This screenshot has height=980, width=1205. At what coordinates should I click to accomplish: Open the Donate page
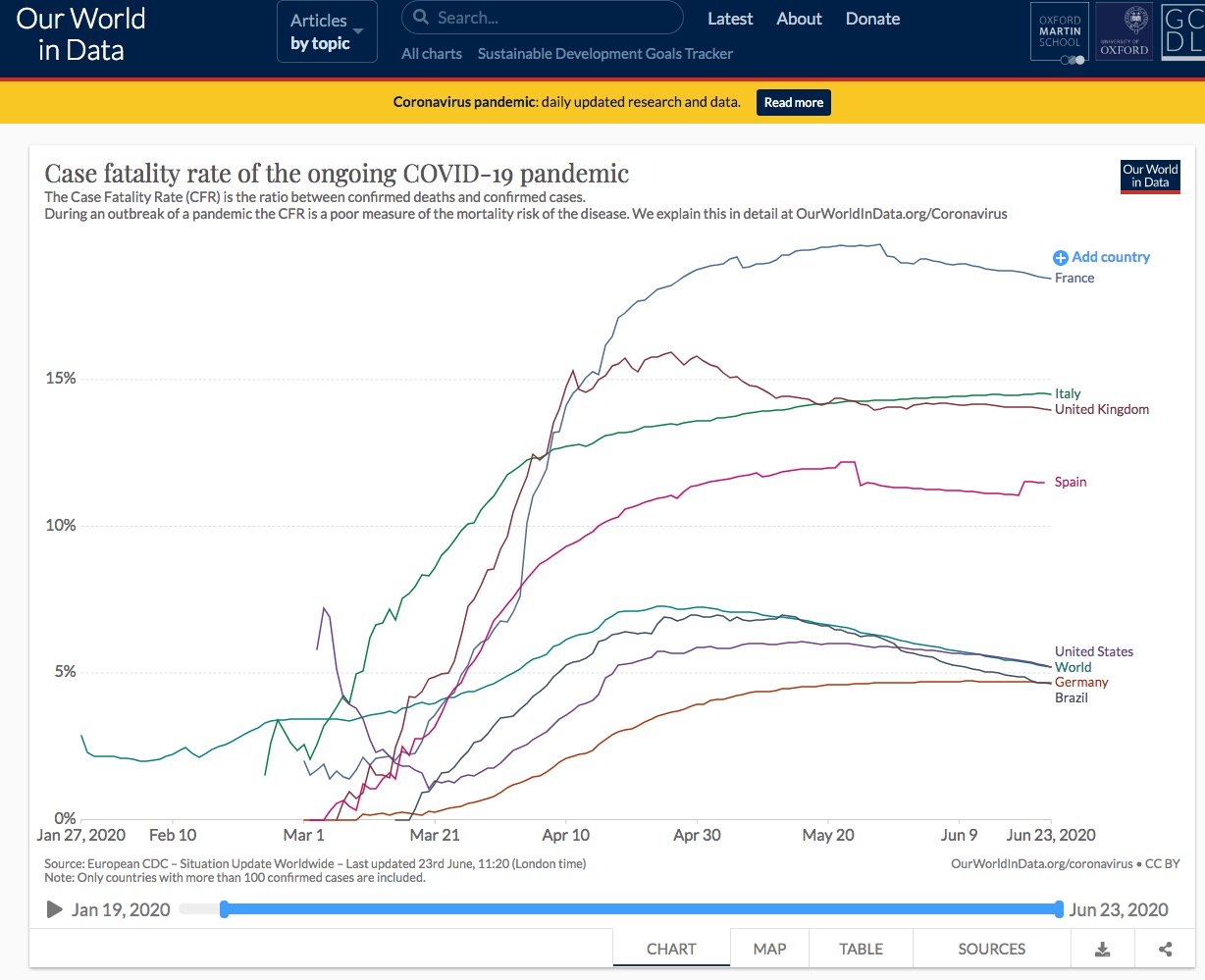click(872, 19)
